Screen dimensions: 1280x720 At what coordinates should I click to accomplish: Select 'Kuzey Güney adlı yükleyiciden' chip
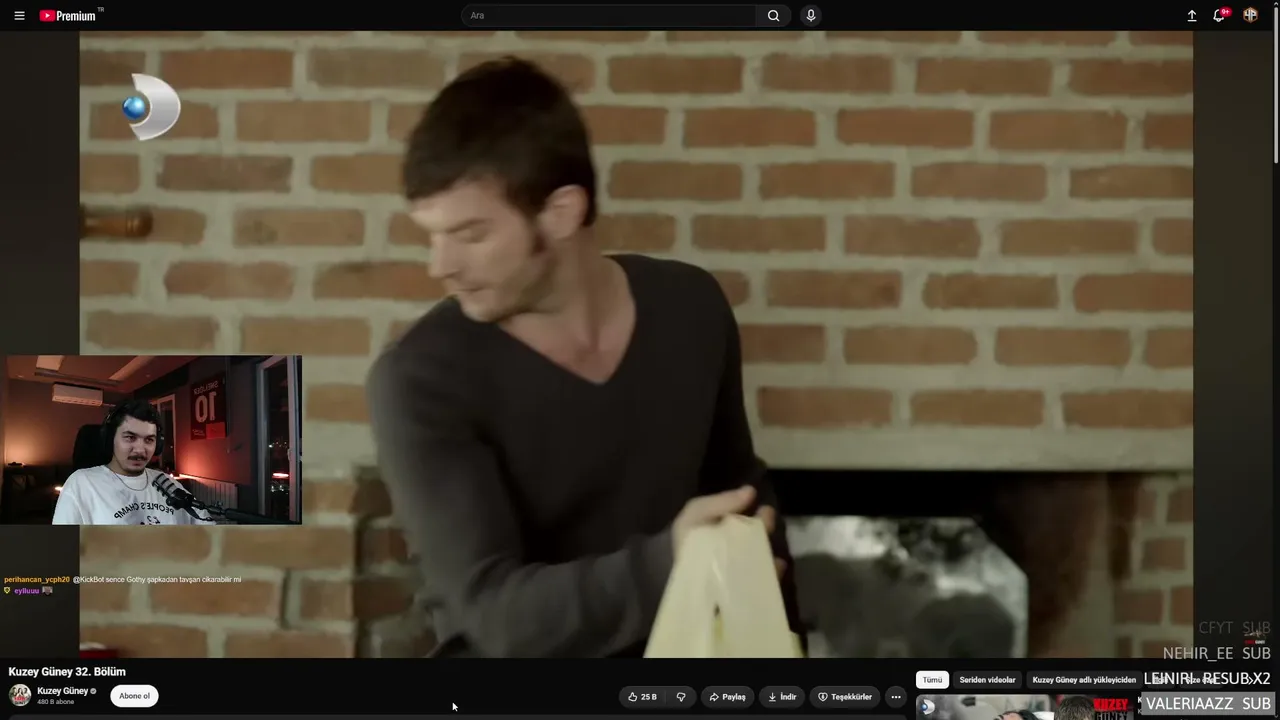(1084, 680)
